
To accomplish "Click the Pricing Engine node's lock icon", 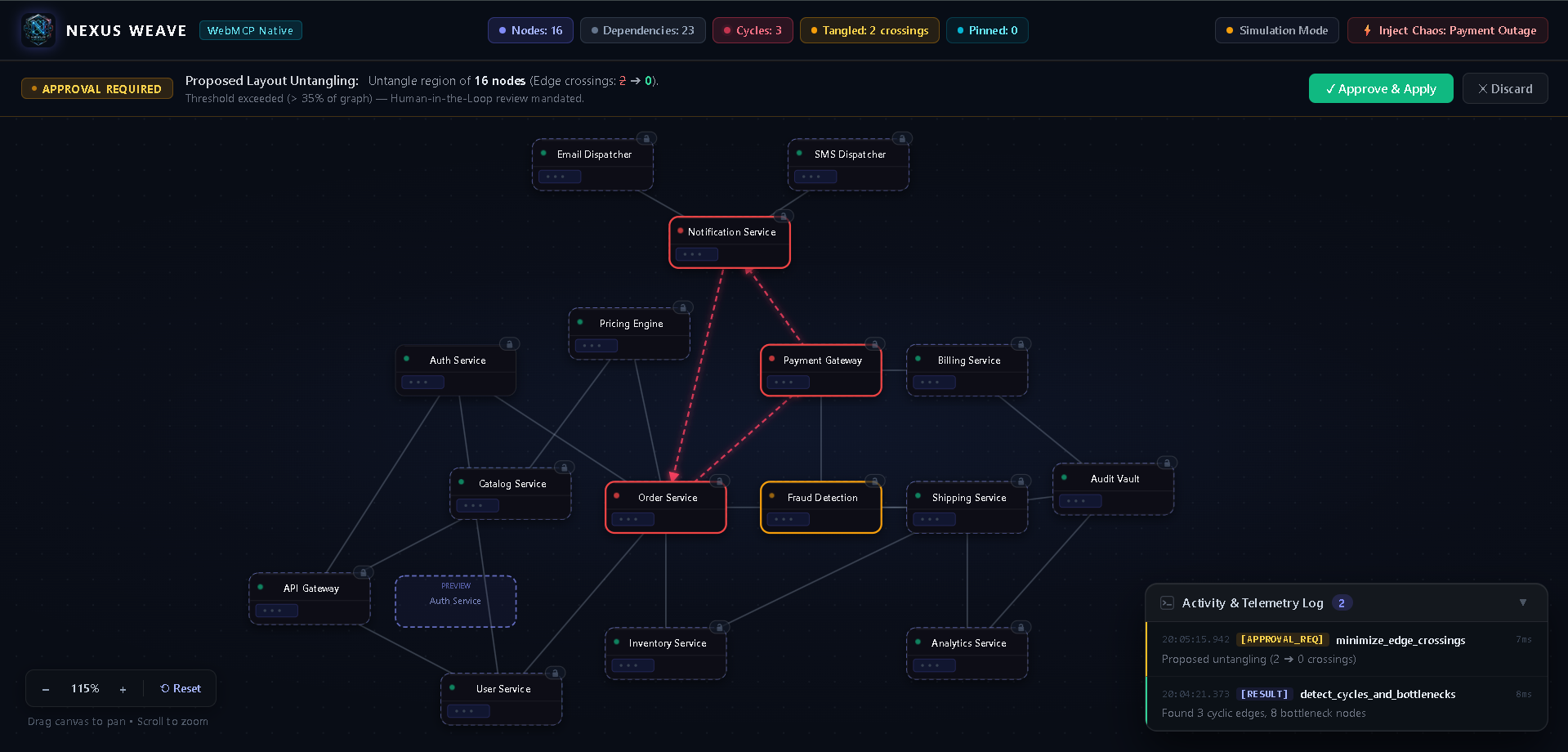I will pos(683,308).
